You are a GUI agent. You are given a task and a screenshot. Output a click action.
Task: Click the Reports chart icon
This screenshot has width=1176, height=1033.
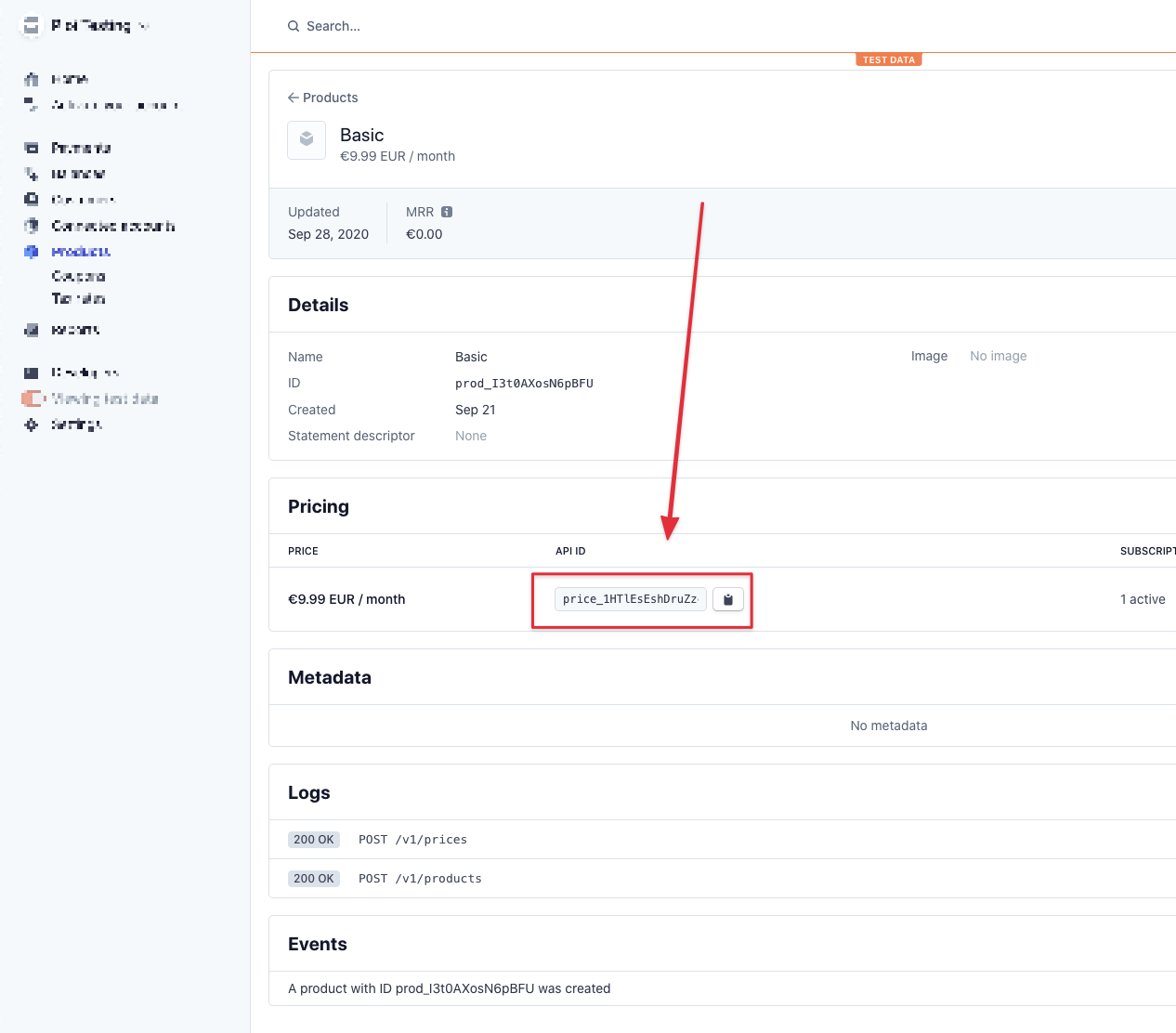click(32, 330)
